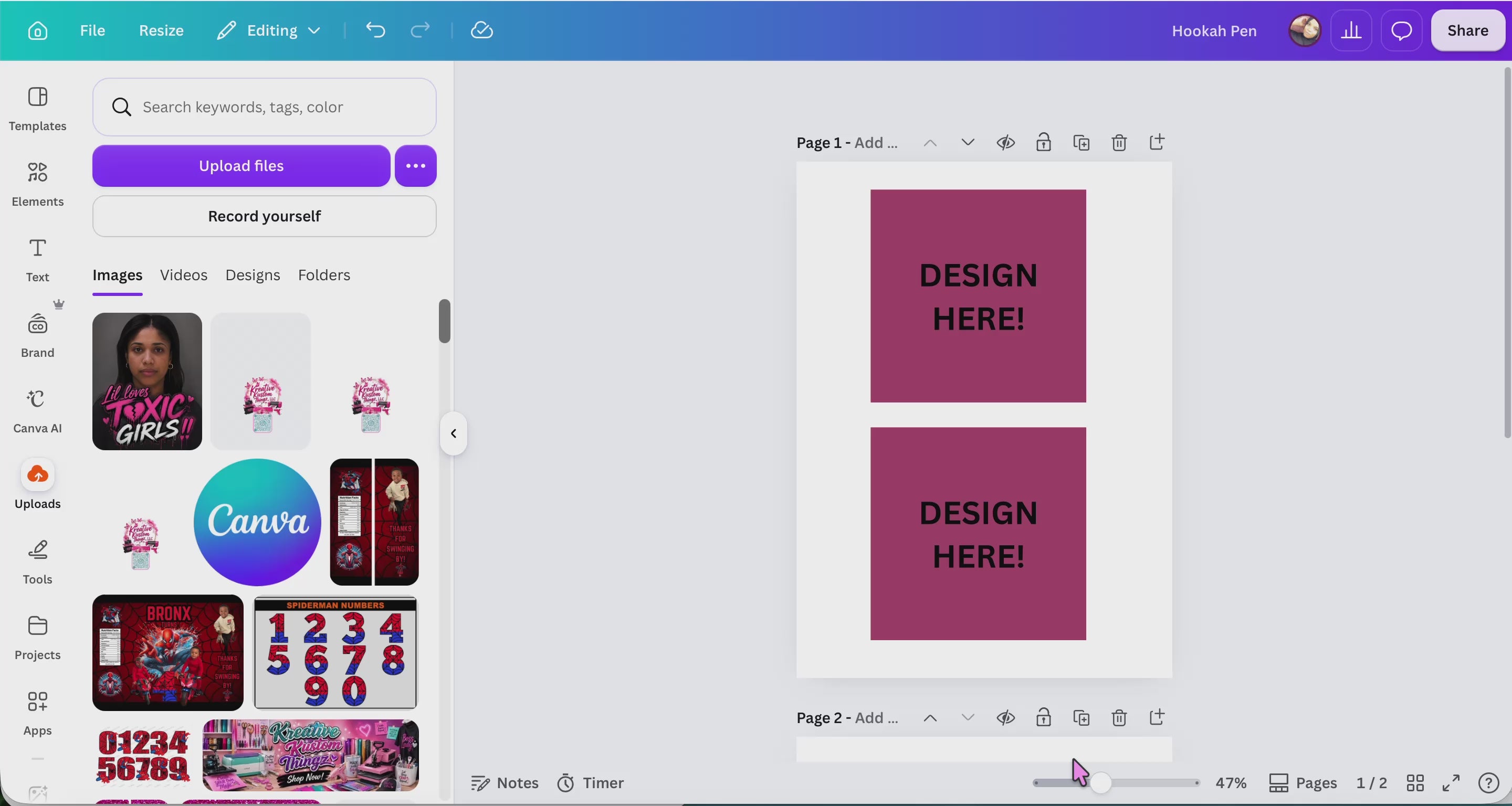This screenshot has width=1512, height=806.
Task: Check cloud save status icon
Action: coord(482,30)
